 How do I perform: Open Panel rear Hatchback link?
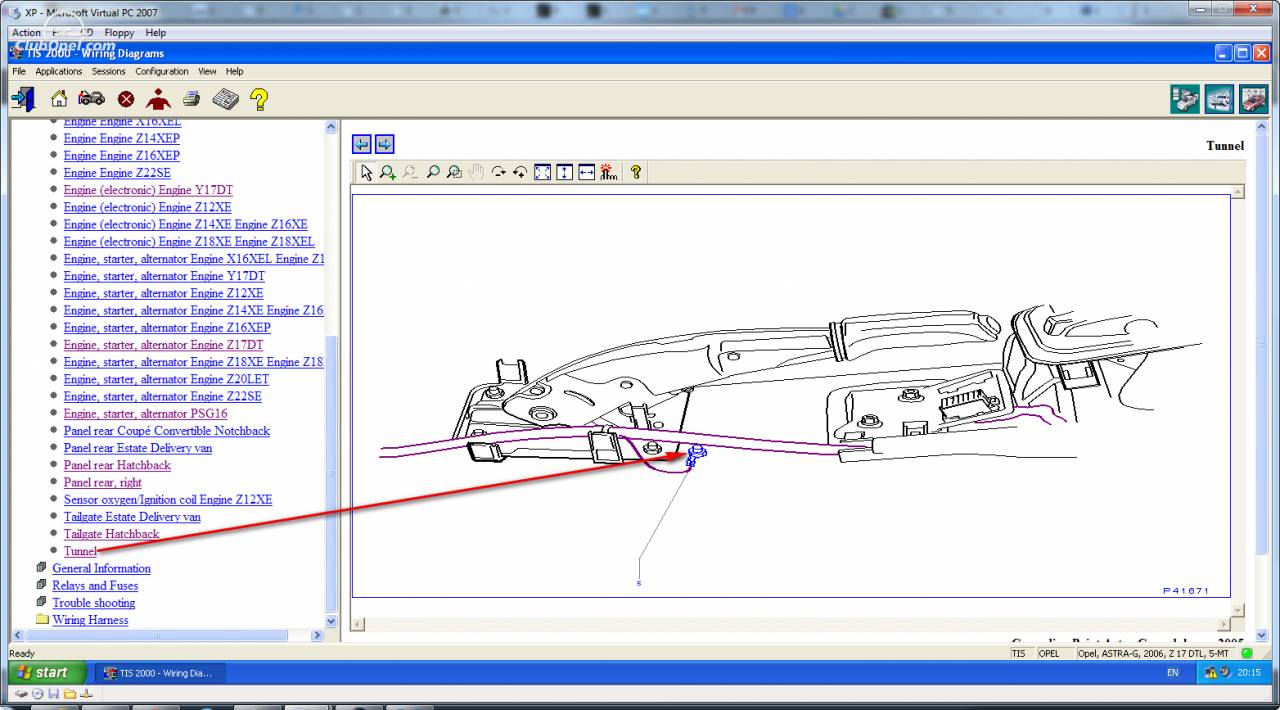point(117,465)
